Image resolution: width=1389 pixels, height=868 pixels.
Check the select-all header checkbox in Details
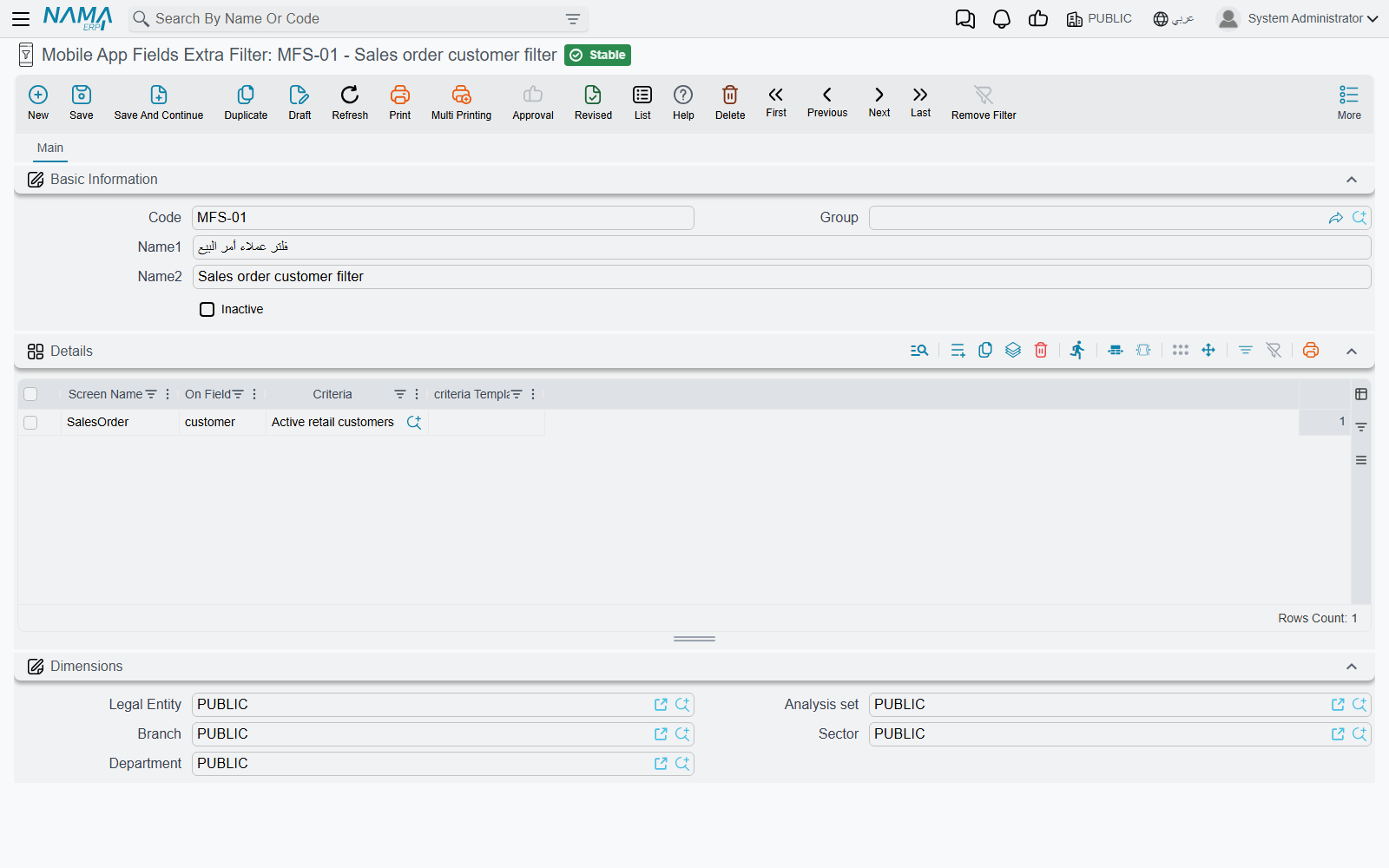[30, 394]
